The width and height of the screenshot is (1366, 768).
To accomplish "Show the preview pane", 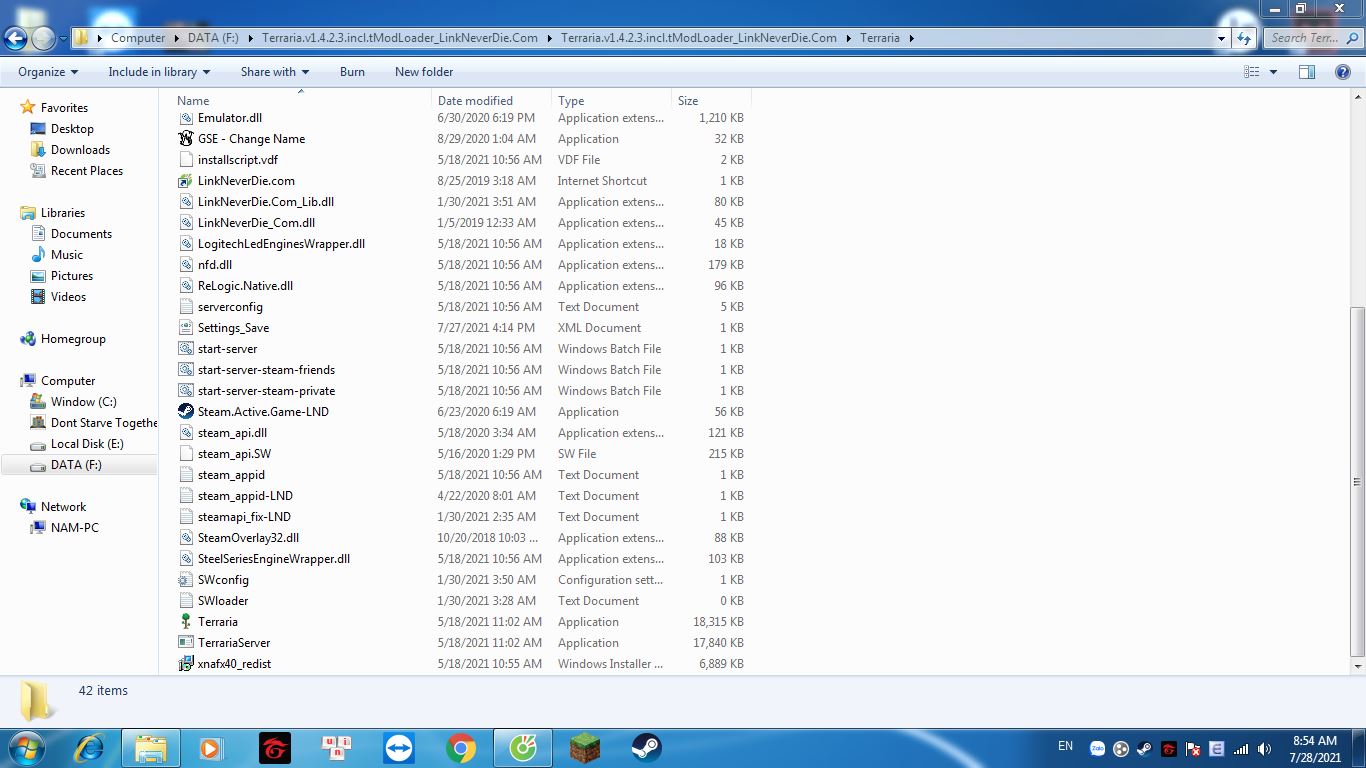I will [x=1306, y=72].
